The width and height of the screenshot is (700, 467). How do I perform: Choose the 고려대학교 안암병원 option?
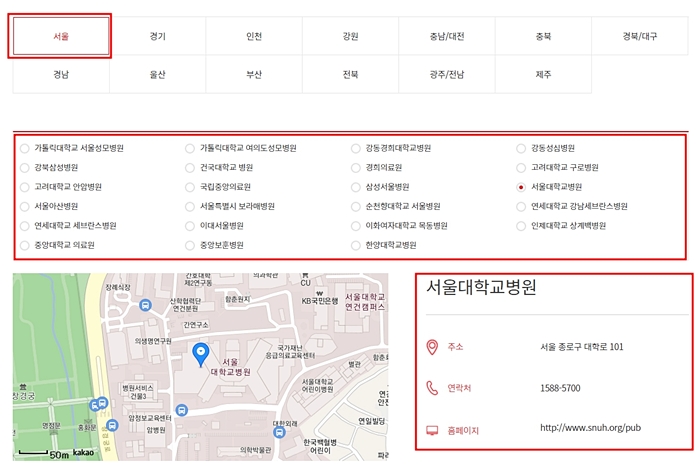click(x=25, y=187)
